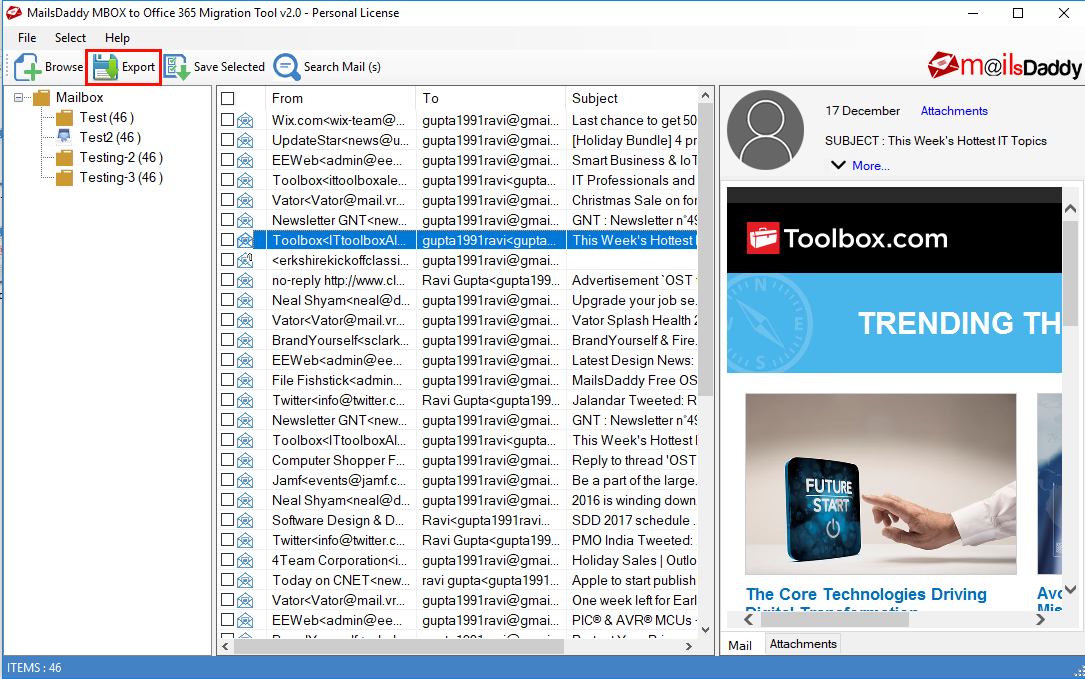The height and width of the screenshot is (679, 1085).
Task: Click the preview pane horizontal scrollbar thumb
Action: coord(835,620)
